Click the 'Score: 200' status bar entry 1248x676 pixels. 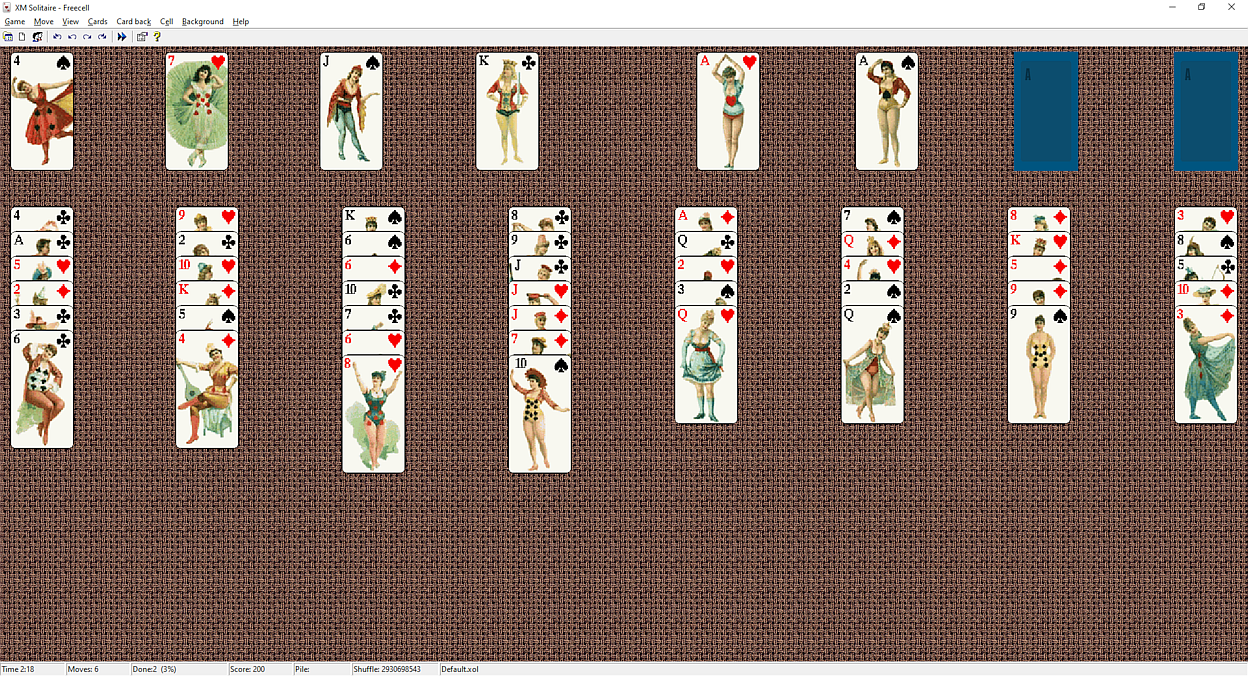click(260, 669)
